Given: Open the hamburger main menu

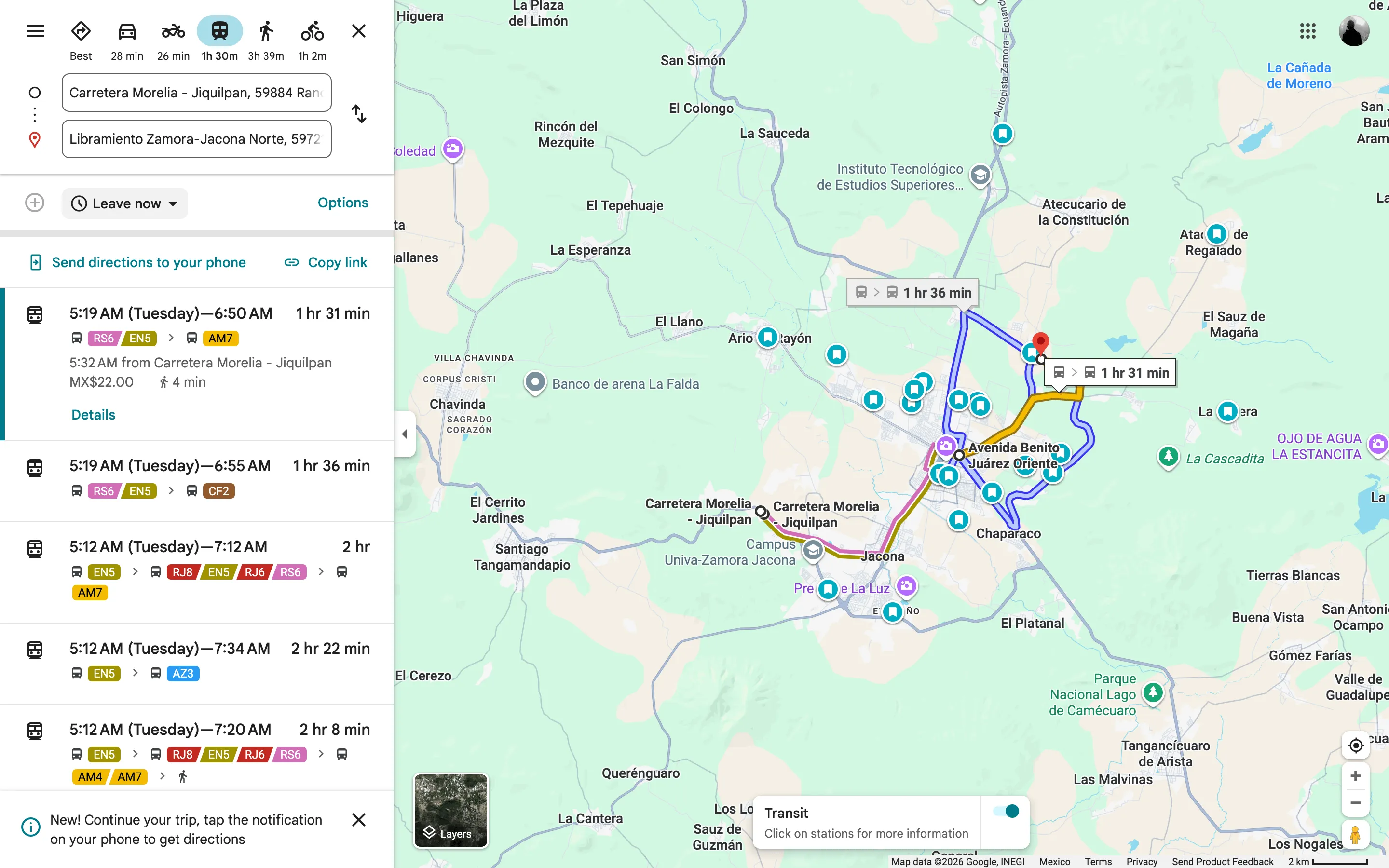Looking at the screenshot, I should 36,31.
